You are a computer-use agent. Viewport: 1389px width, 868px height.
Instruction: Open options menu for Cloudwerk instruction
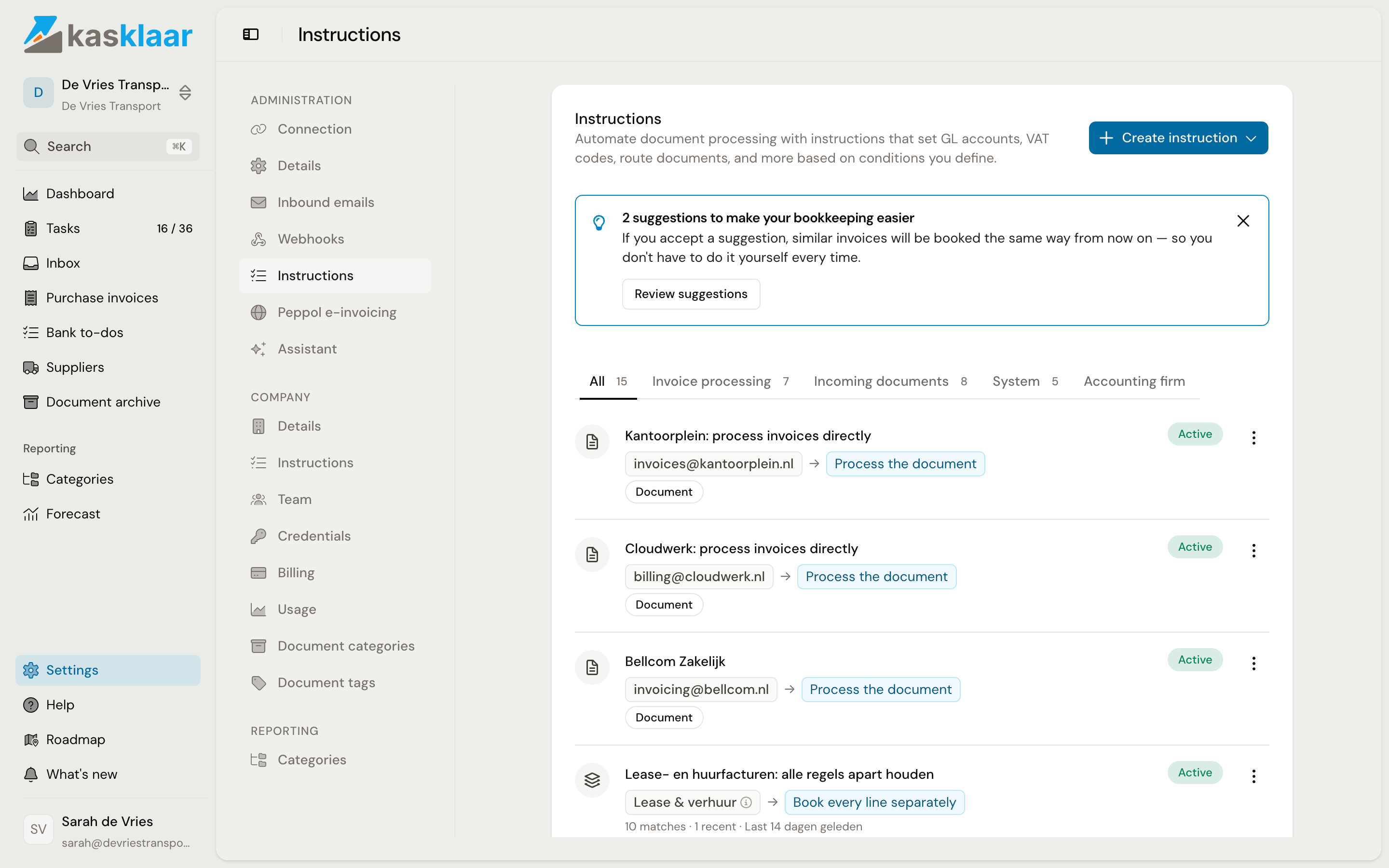1253,551
